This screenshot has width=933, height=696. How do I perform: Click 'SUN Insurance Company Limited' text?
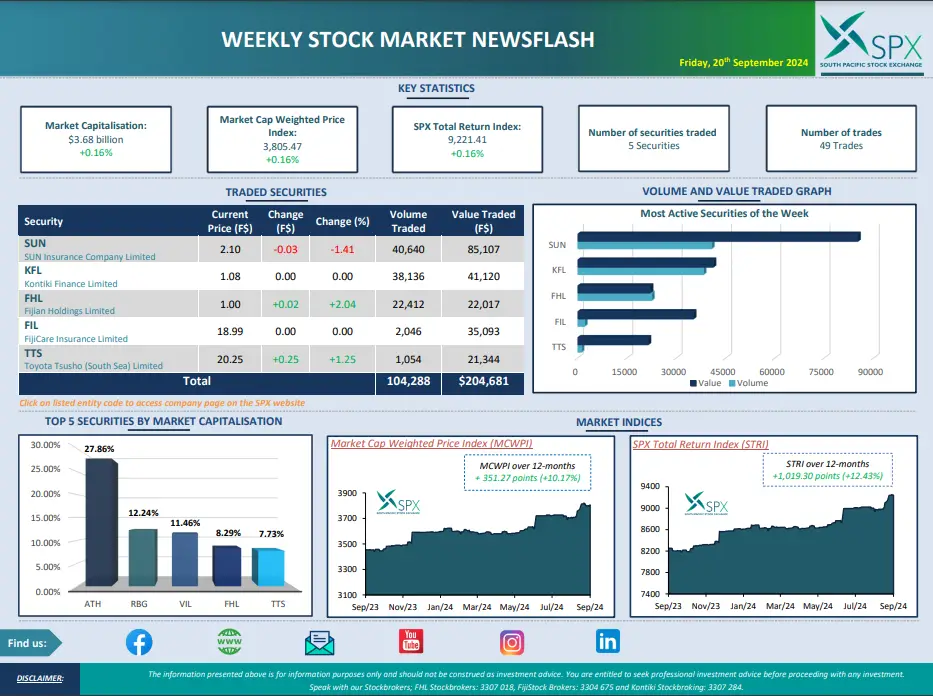tap(90, 256)
